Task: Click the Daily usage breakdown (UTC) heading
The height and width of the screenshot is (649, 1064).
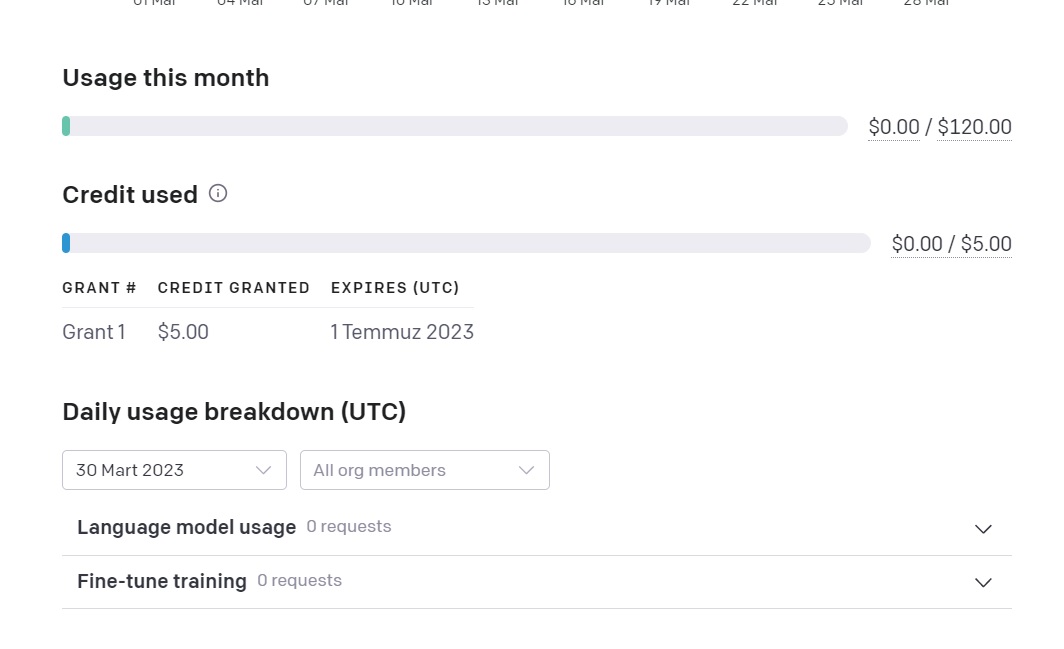Action: [x=234, y=412]
